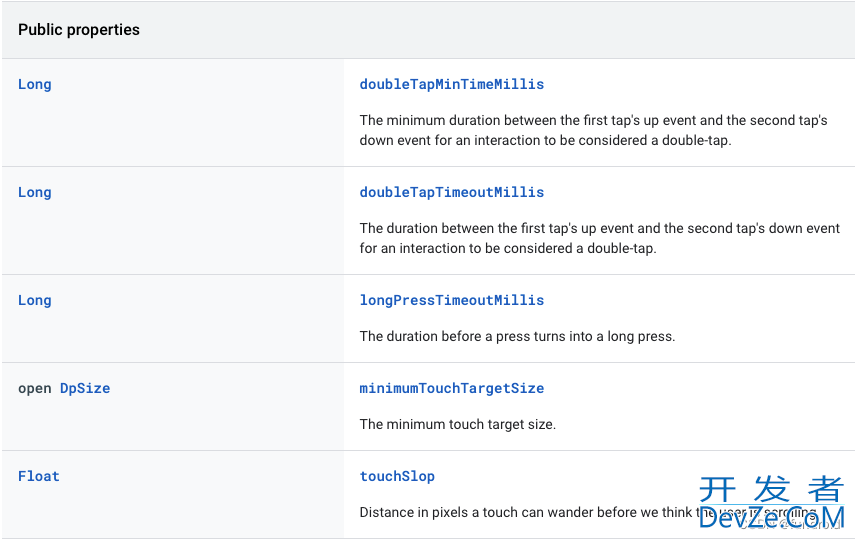The width and height of the screenshot is (855, 539).
Task: Open the doubleTapTimeoutMillis property link
Action: click(x=451, y=192)
